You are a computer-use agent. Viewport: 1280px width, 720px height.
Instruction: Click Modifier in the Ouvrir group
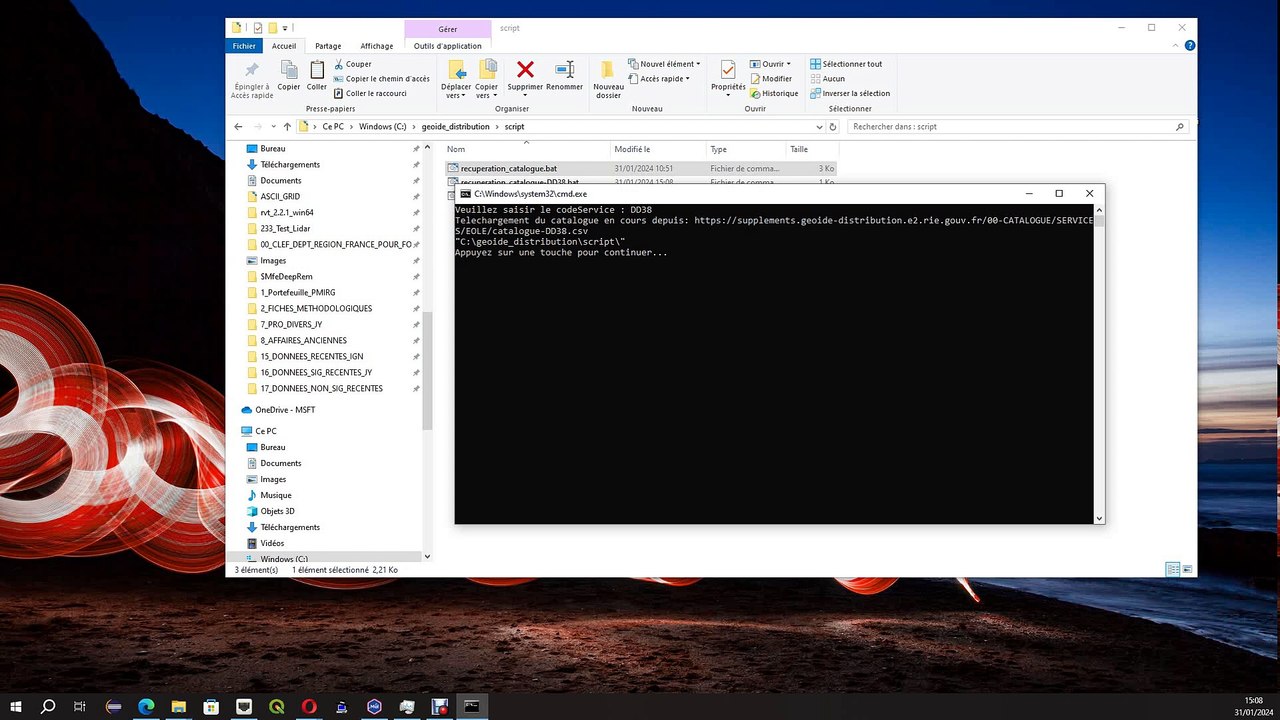pos(770,79)
